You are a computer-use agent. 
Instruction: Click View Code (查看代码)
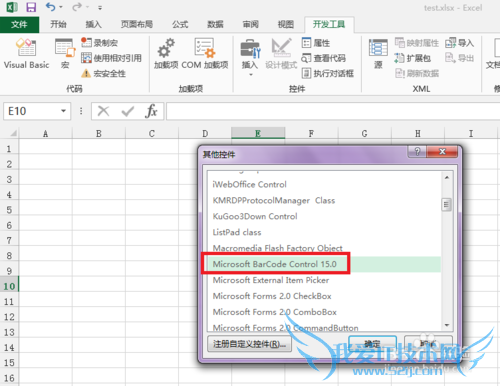coord(323,58)
